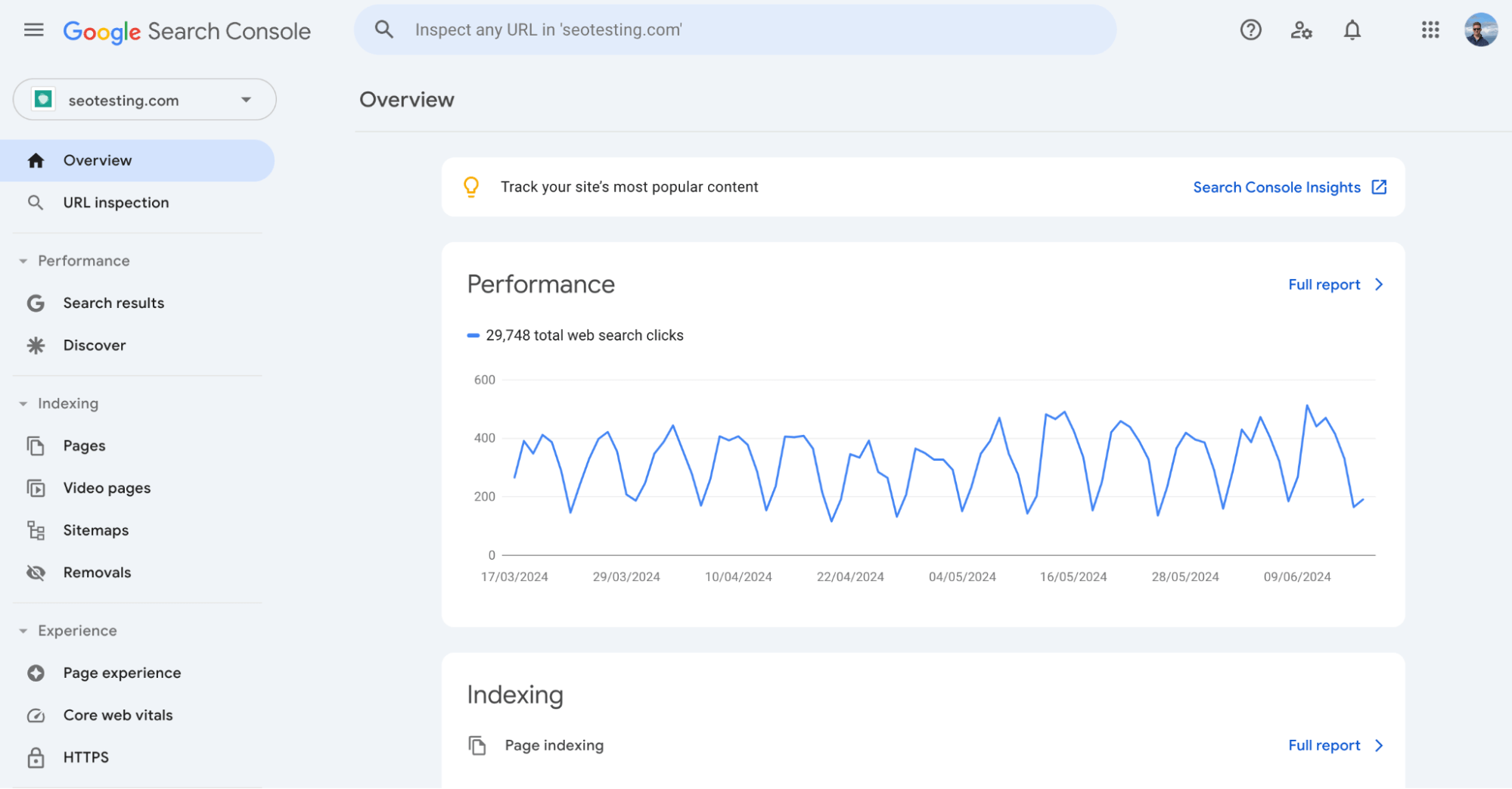The height and width of the screenshot is (789, 1512).
Task: Click the Google Search Console logo
Action: coord(187,31)
